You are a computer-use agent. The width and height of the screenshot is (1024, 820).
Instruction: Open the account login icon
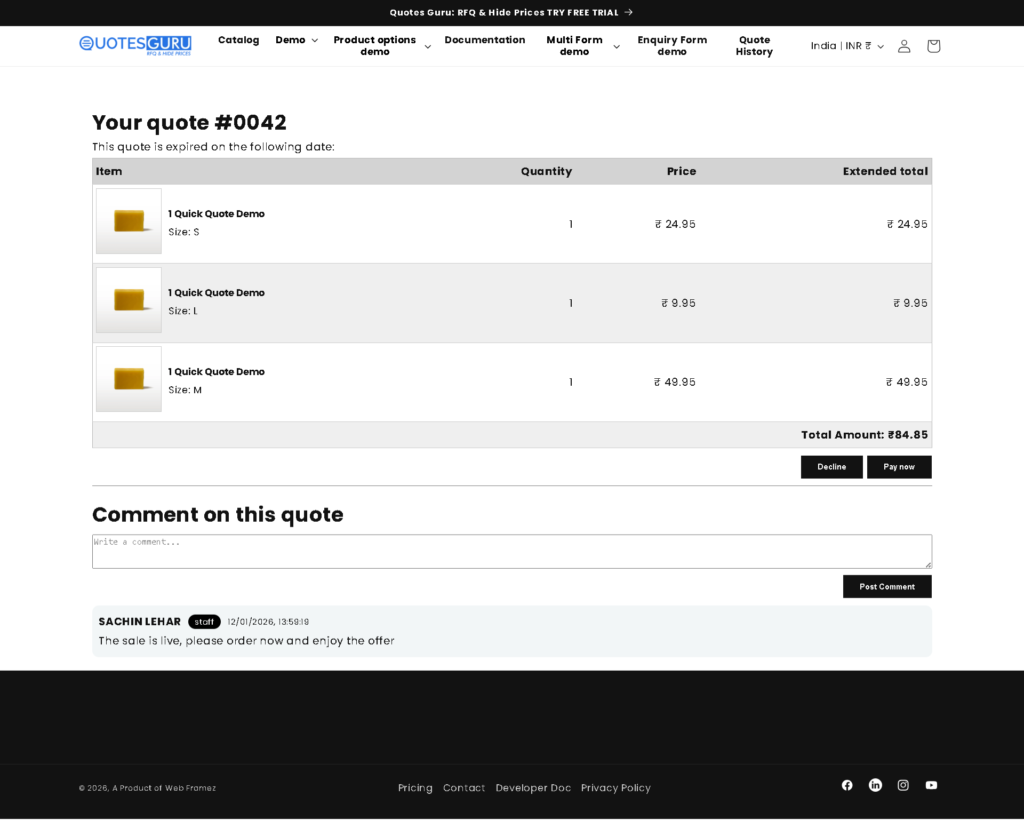click(903, 46)
